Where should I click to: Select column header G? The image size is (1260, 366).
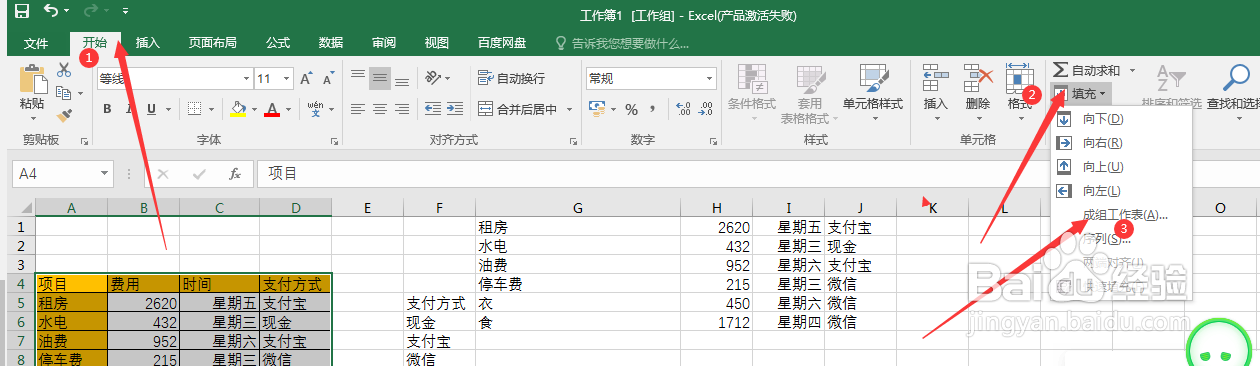click(578, 207)
